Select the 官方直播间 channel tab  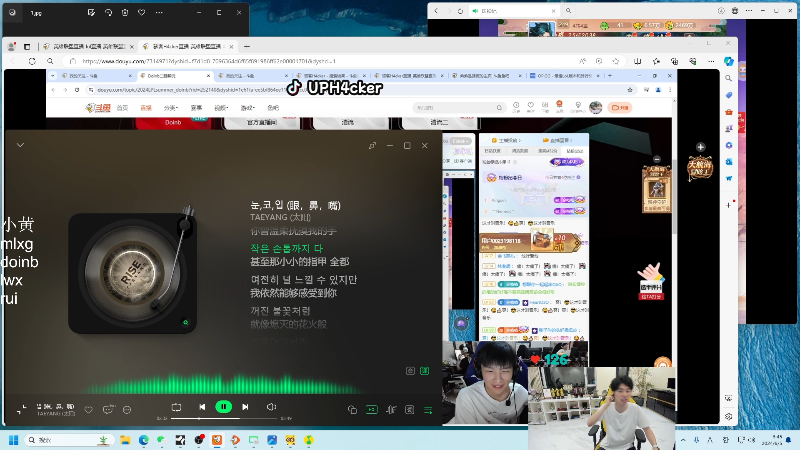coord(262,122)
